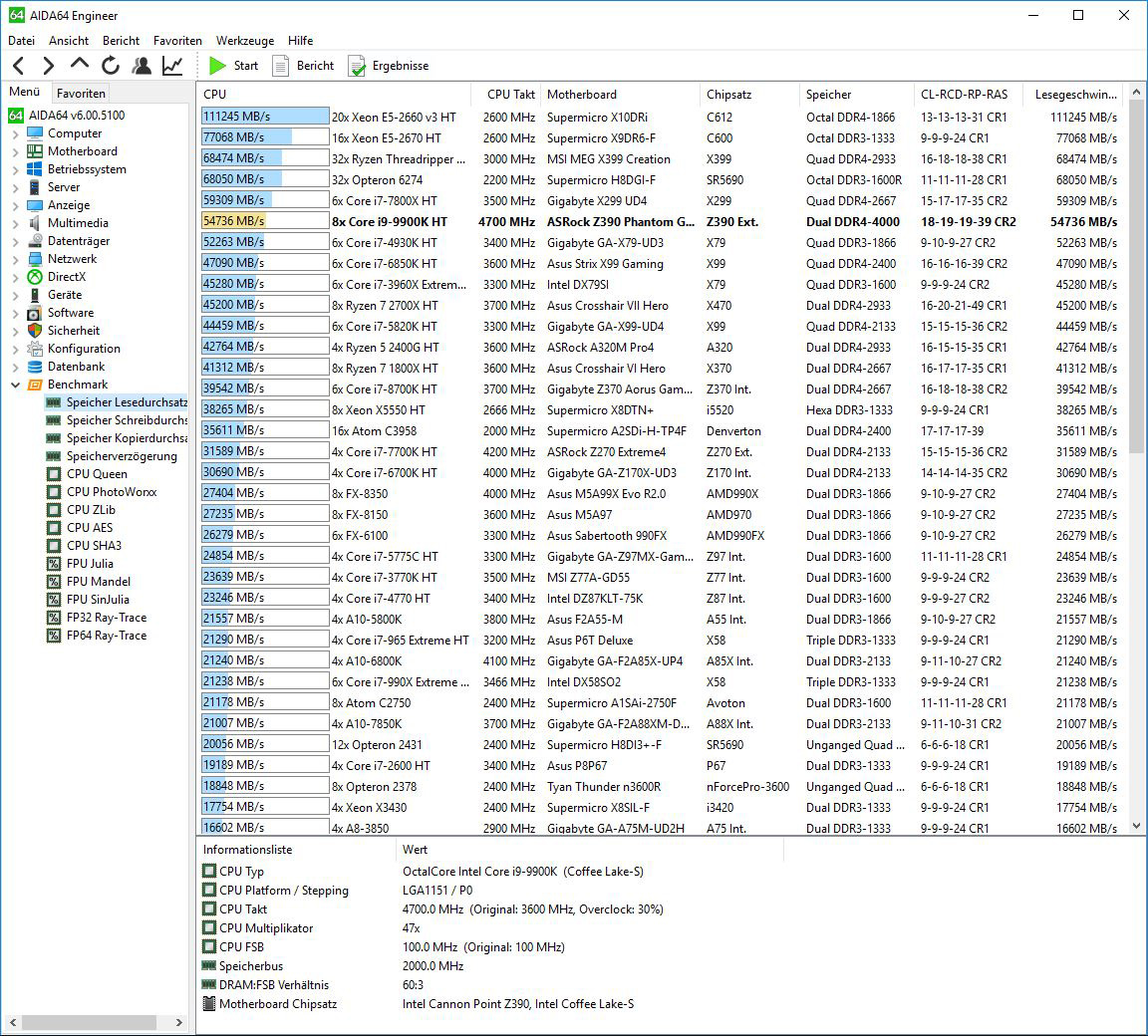Click the Sicherheit shield icon
1148x1036 pixels.
pos(35,331)
